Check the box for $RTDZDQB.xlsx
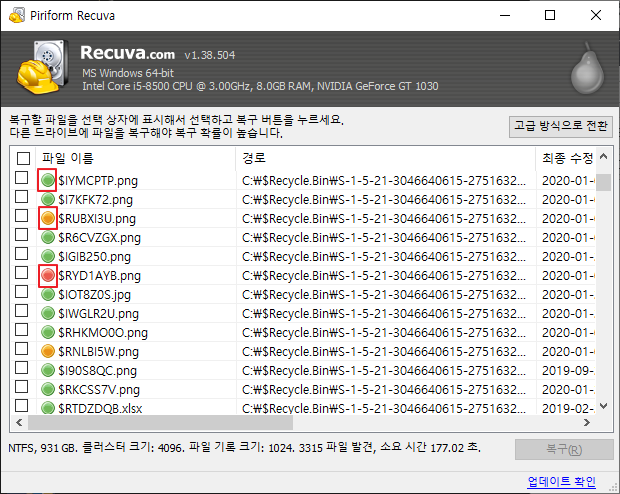This screenshot has height=494, width=620. [21, 405]
